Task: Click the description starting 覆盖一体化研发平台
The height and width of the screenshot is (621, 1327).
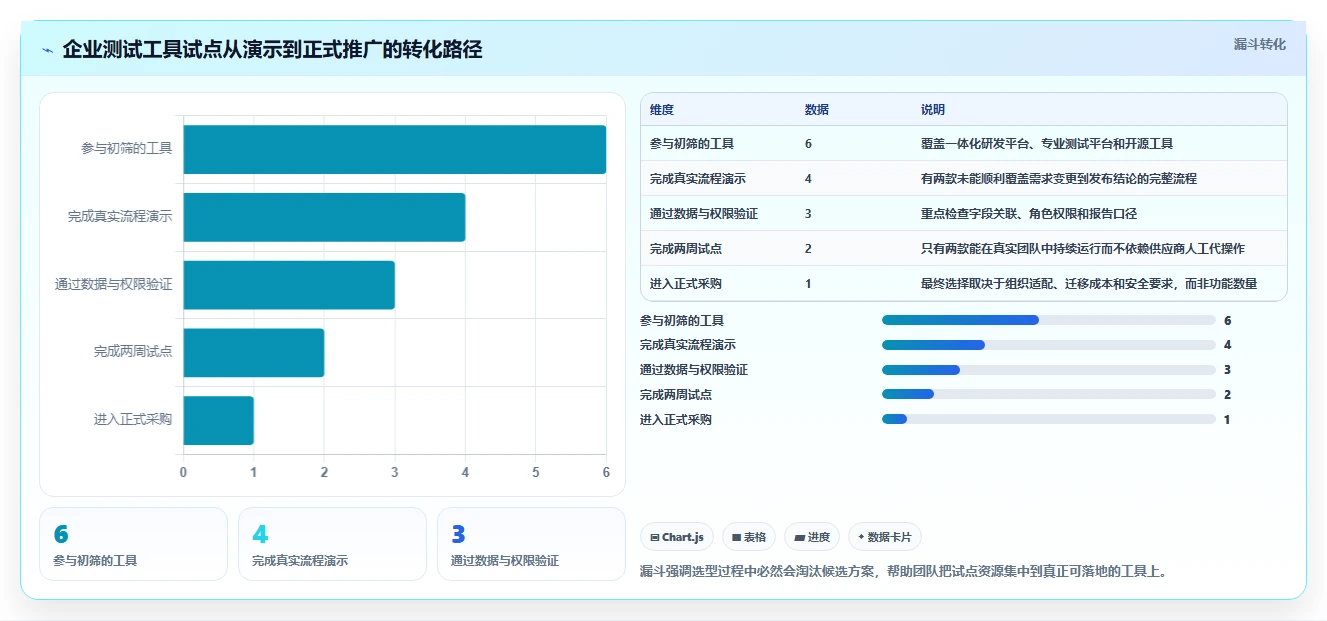Action: point(1047,144)
